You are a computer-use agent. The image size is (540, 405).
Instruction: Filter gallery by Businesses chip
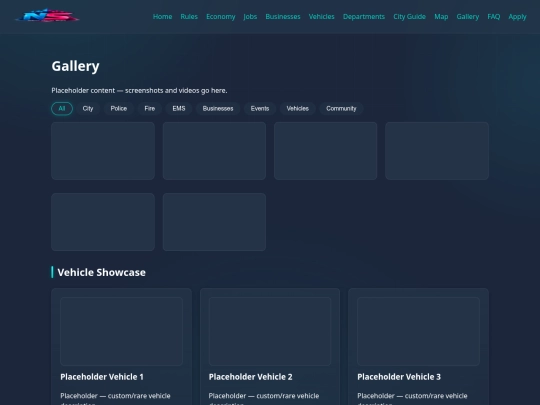(x=218, y=108)
